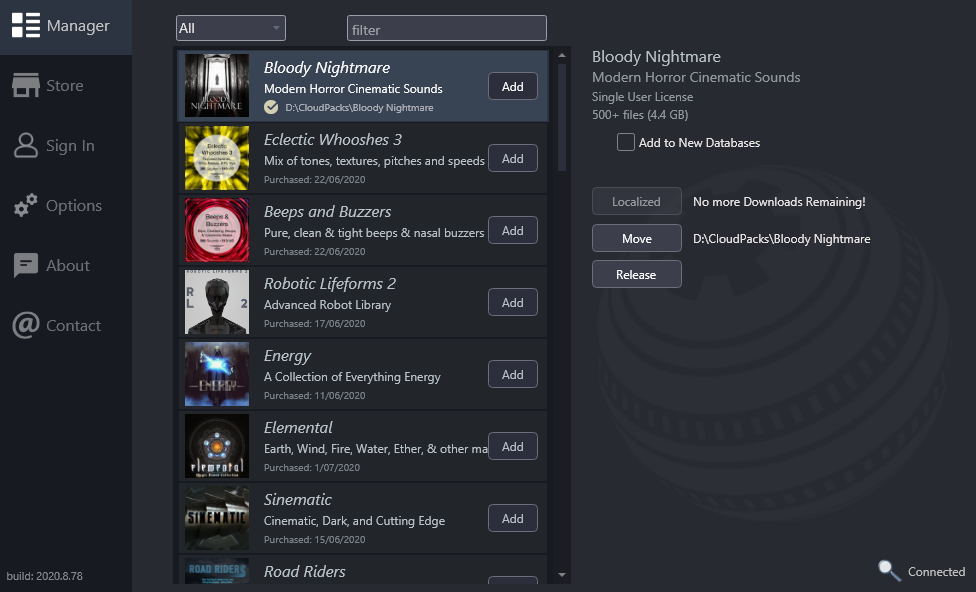The image size is (976, 592).
Task: Select the Energy title in list
Action: pos(287,356)
